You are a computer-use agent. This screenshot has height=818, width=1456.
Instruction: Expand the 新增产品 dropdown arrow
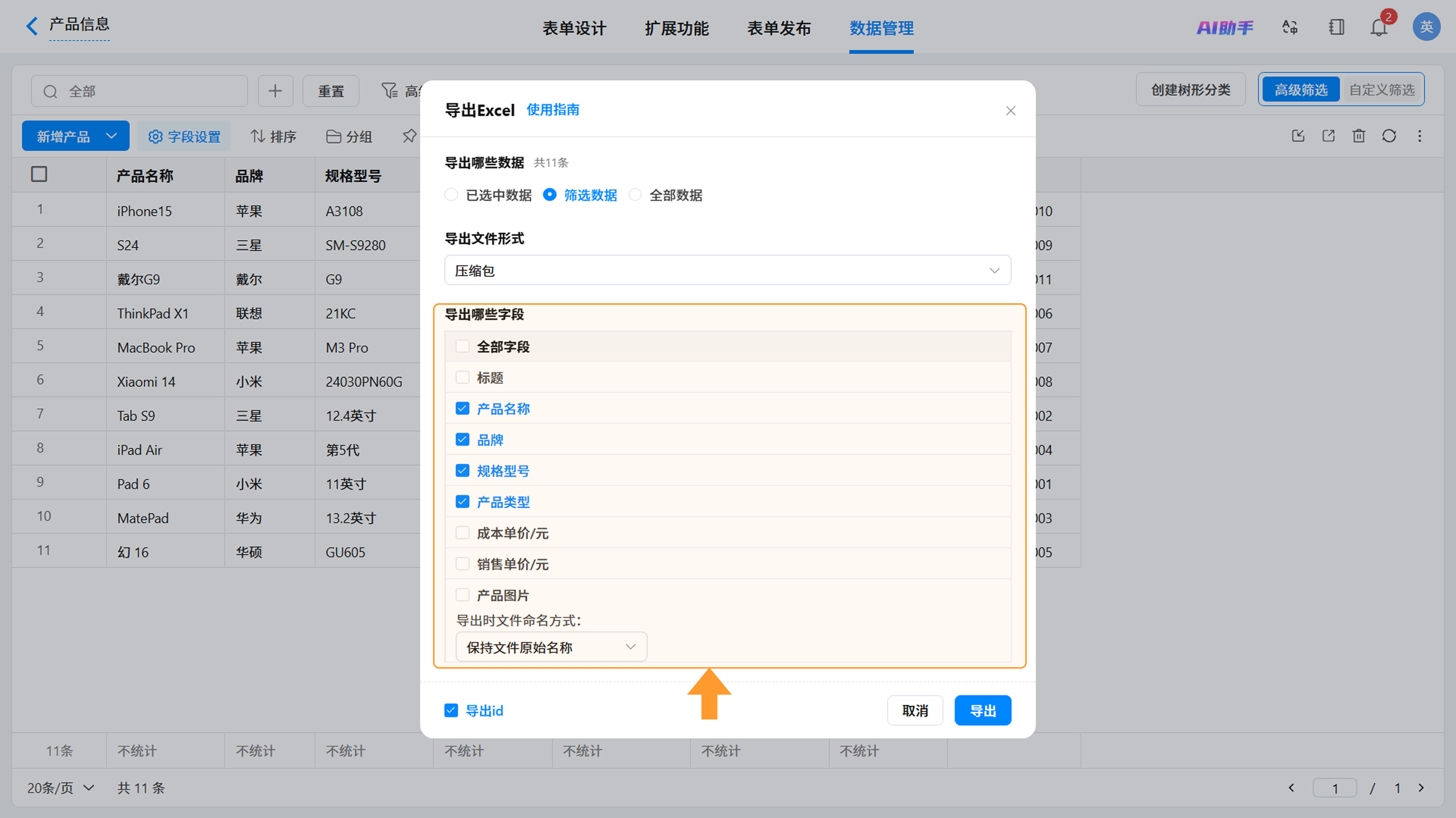click(x=111, y=136)
